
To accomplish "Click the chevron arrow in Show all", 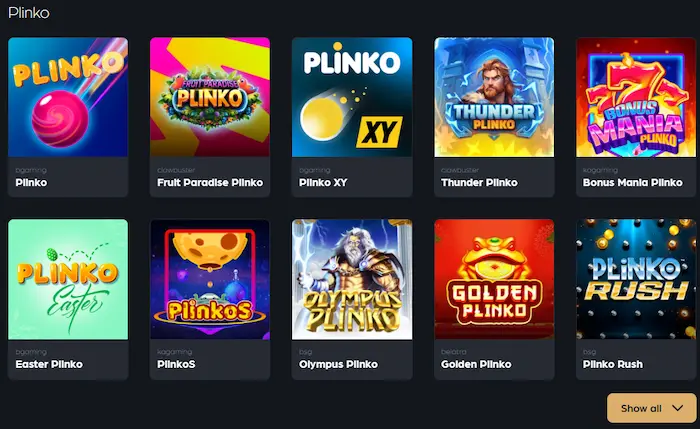I will [x=678, y=408].
